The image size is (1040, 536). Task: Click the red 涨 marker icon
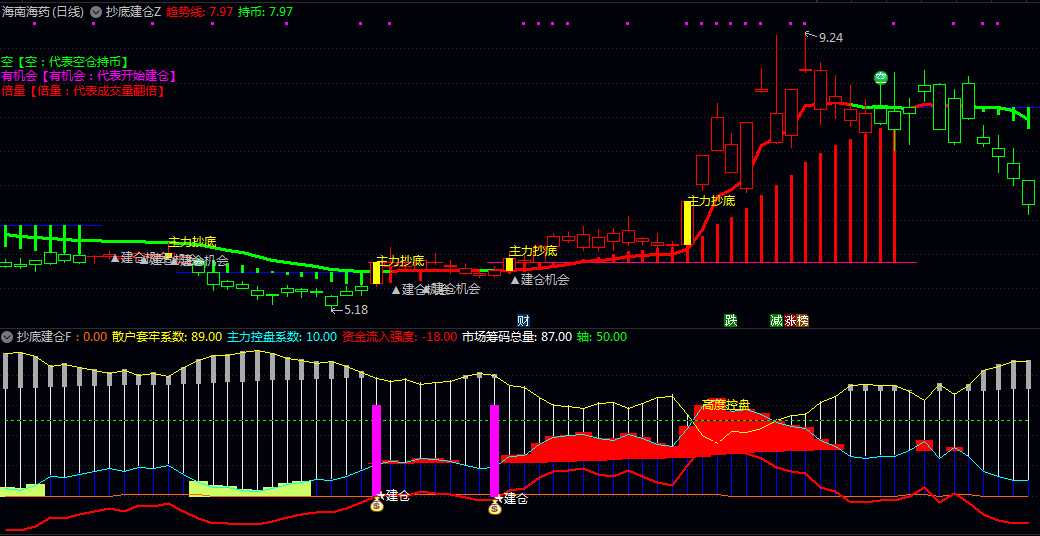(x=790, y=321)
